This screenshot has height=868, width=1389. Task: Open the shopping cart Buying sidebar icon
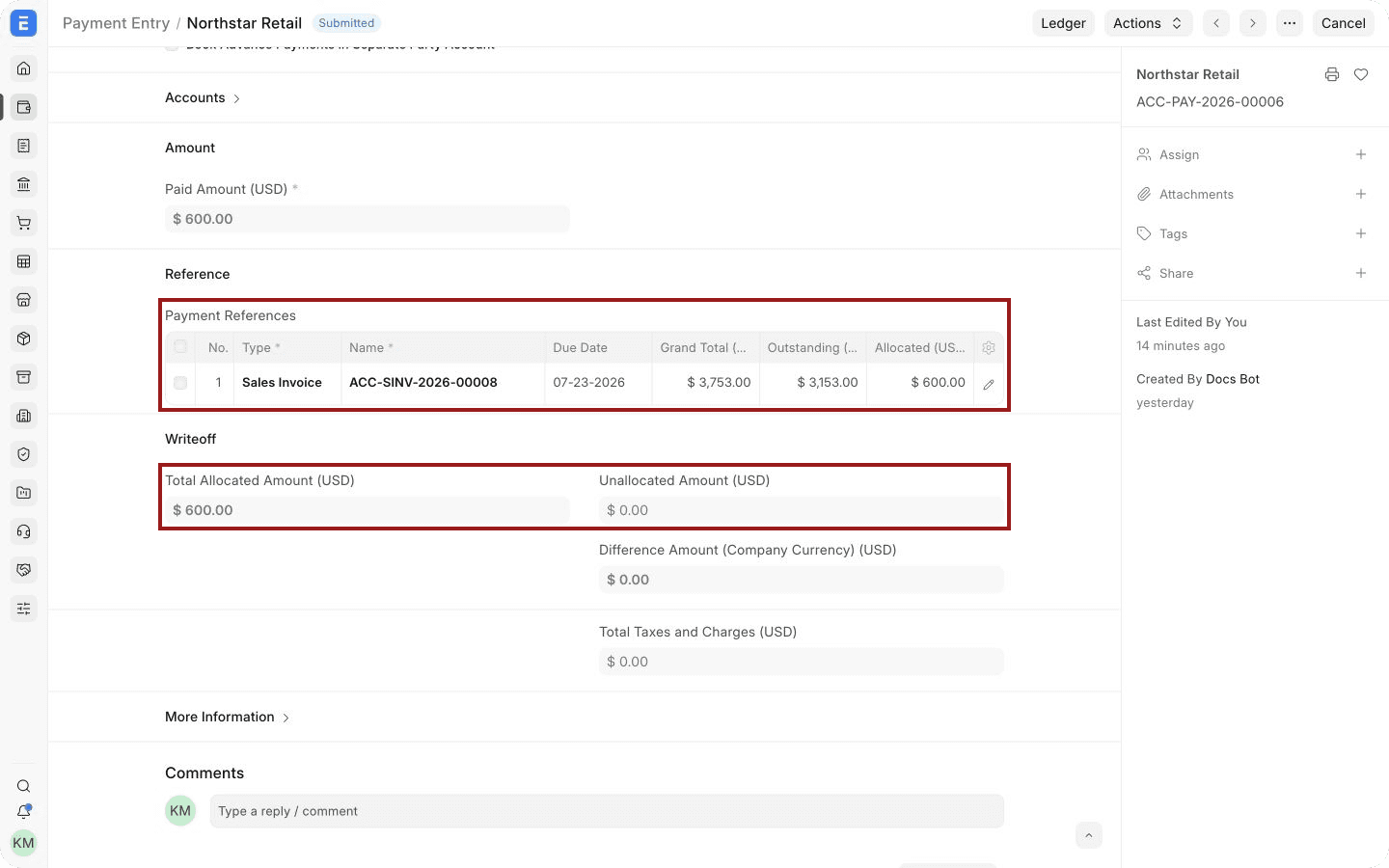[24, 223]
